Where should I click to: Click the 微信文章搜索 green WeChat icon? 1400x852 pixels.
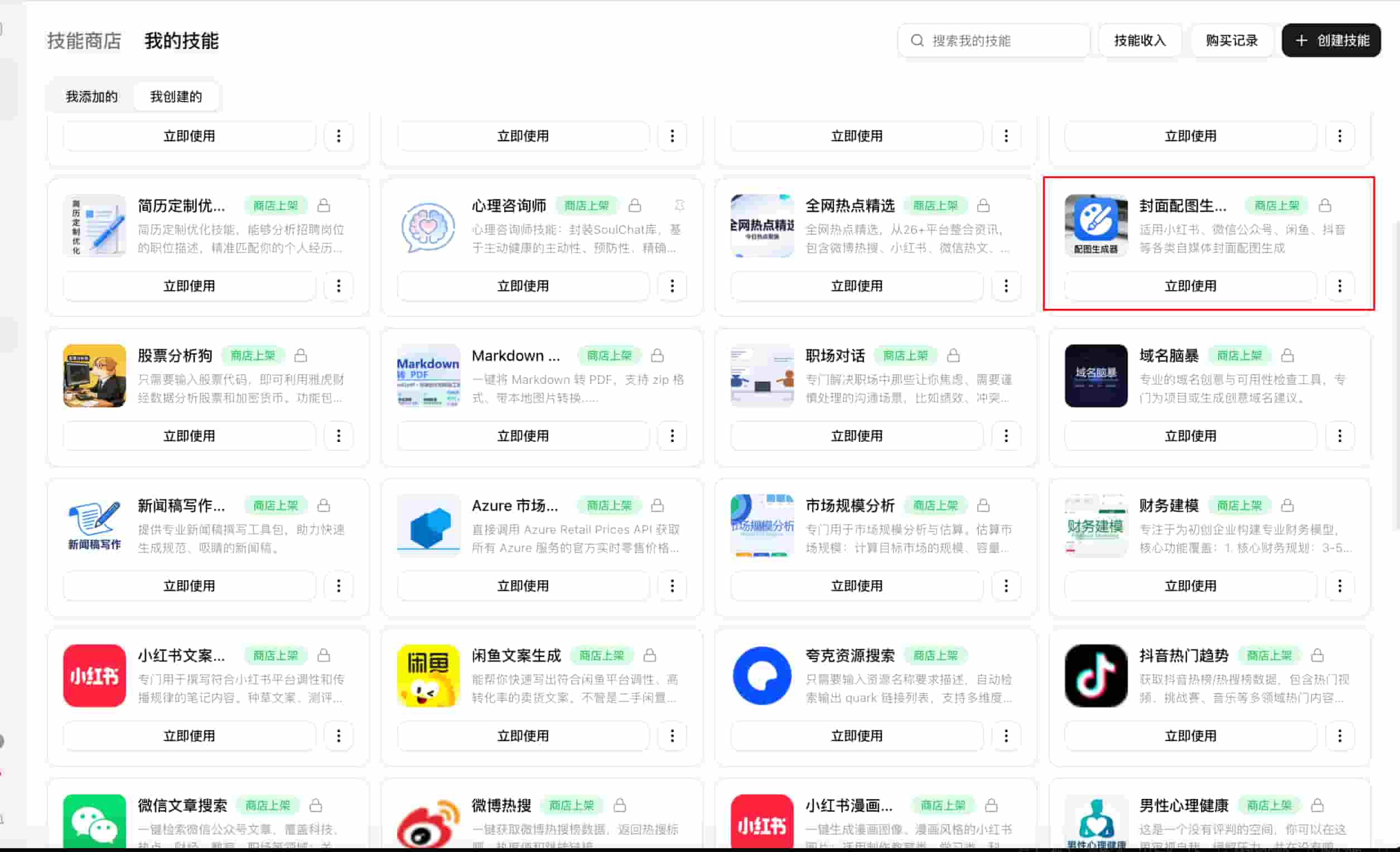click(94, 821)
